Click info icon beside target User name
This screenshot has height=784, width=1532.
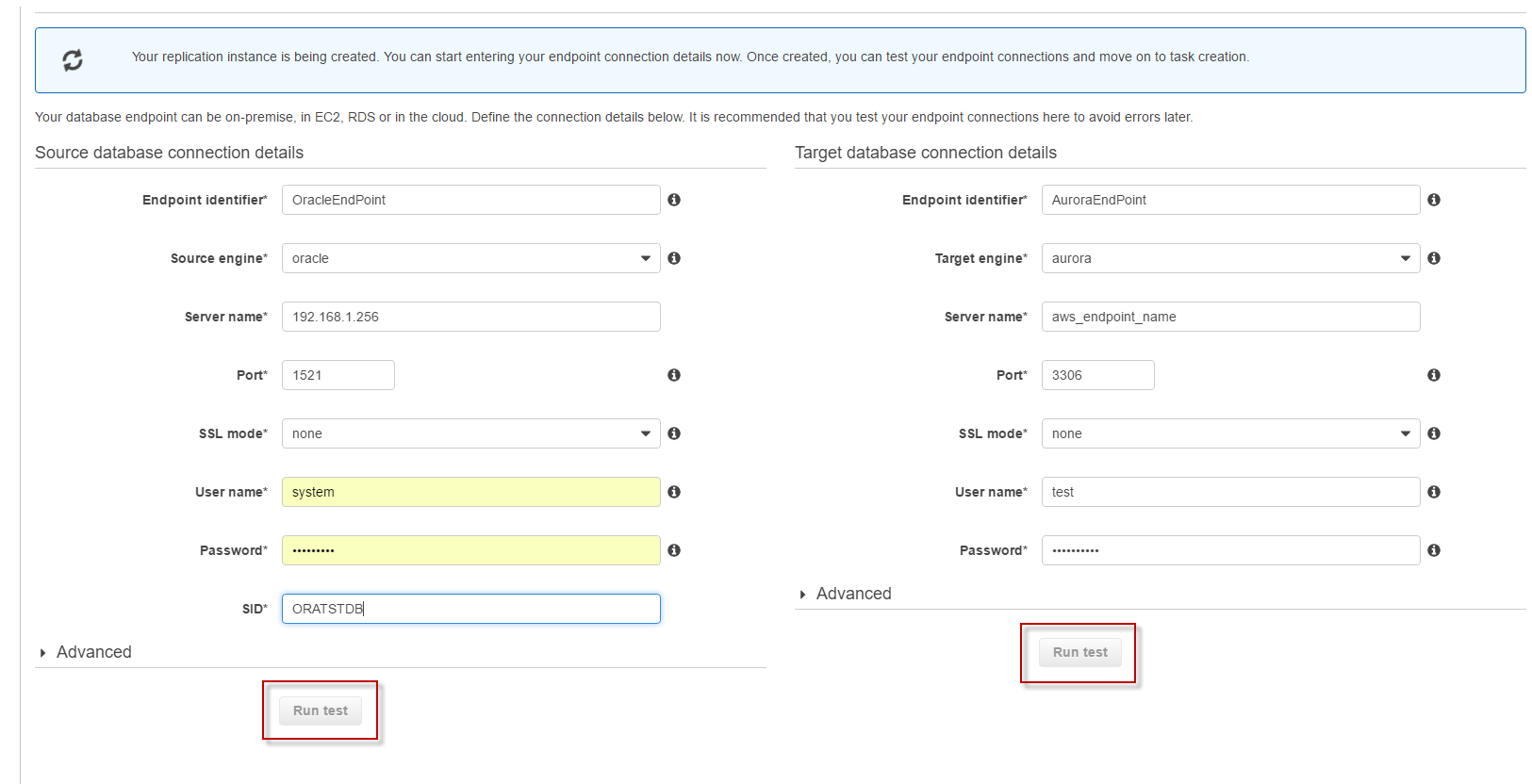[1434, 492]
